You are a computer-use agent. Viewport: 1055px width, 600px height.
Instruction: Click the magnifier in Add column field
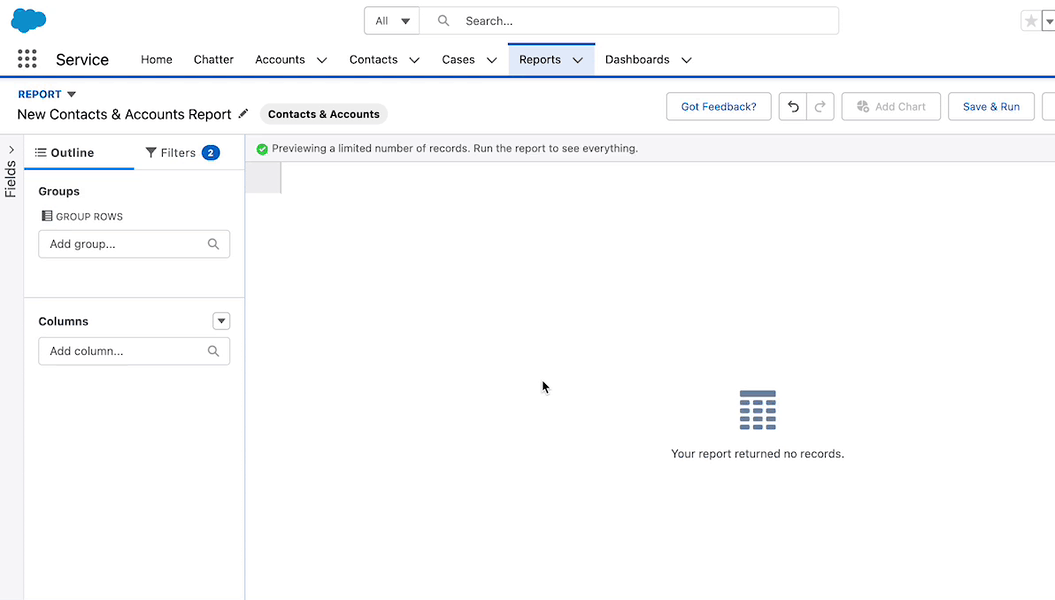coord(213,352)
